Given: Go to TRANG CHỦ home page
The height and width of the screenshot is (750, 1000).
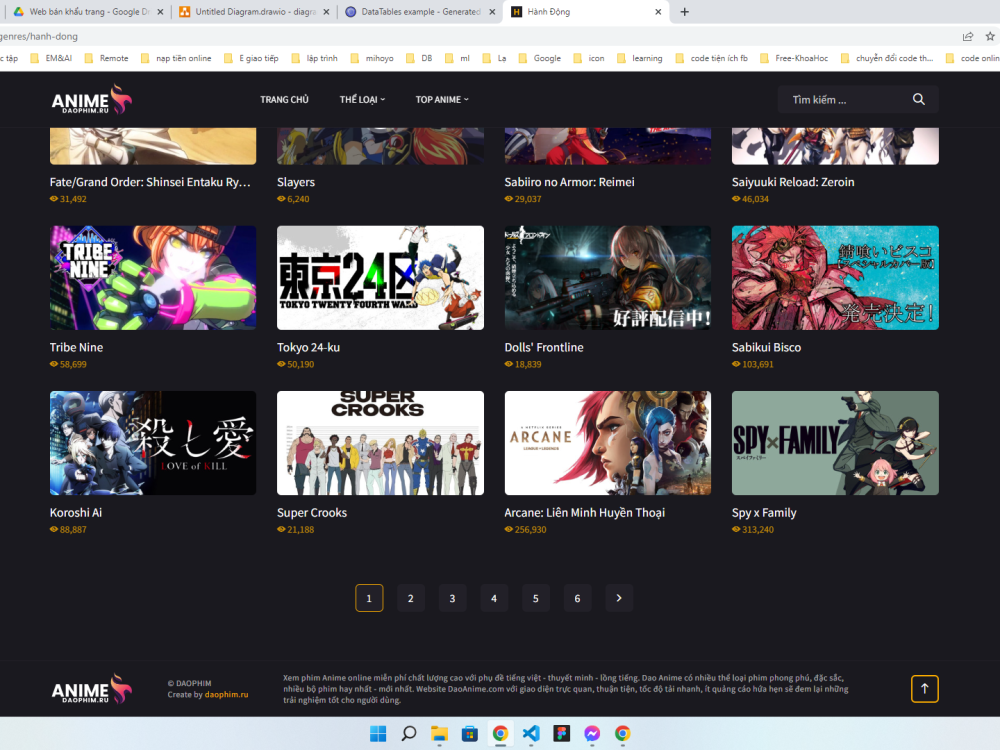Looking at the screenshot, I should [x=284, y=99].
